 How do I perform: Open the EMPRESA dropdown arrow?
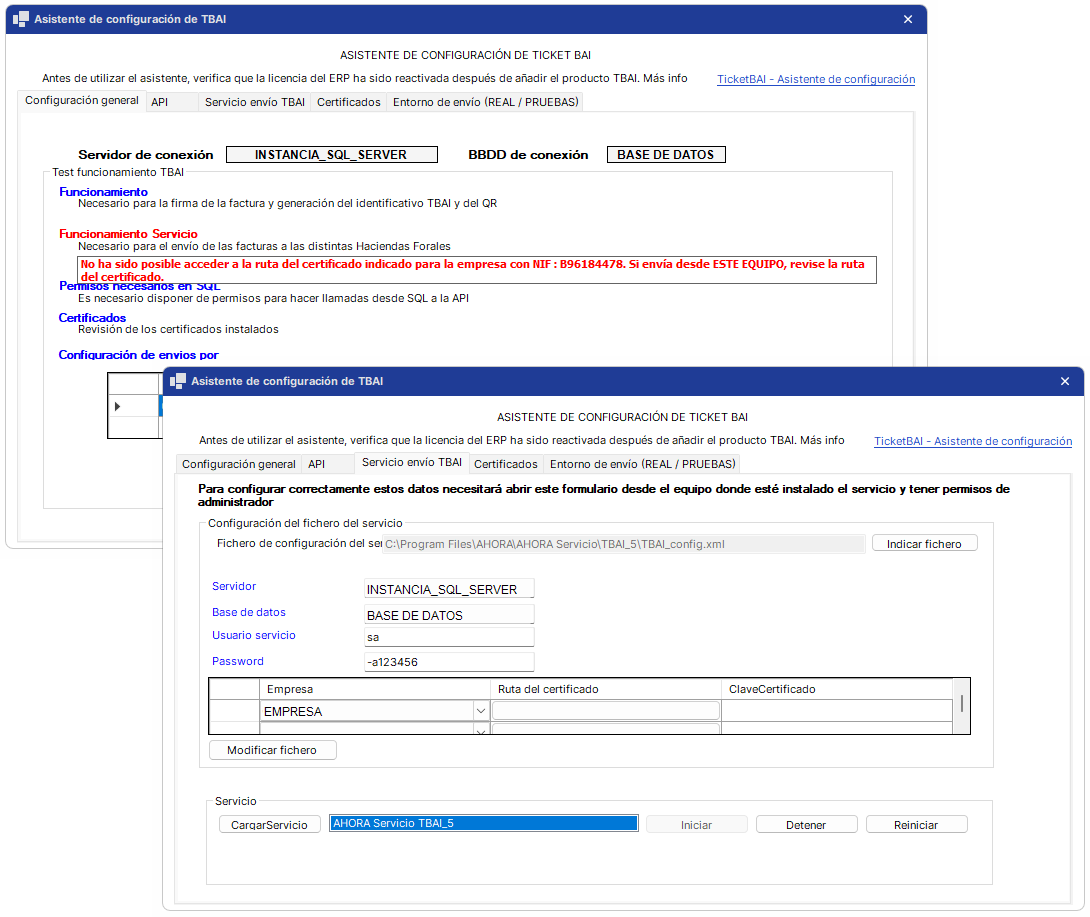(480, 711)
